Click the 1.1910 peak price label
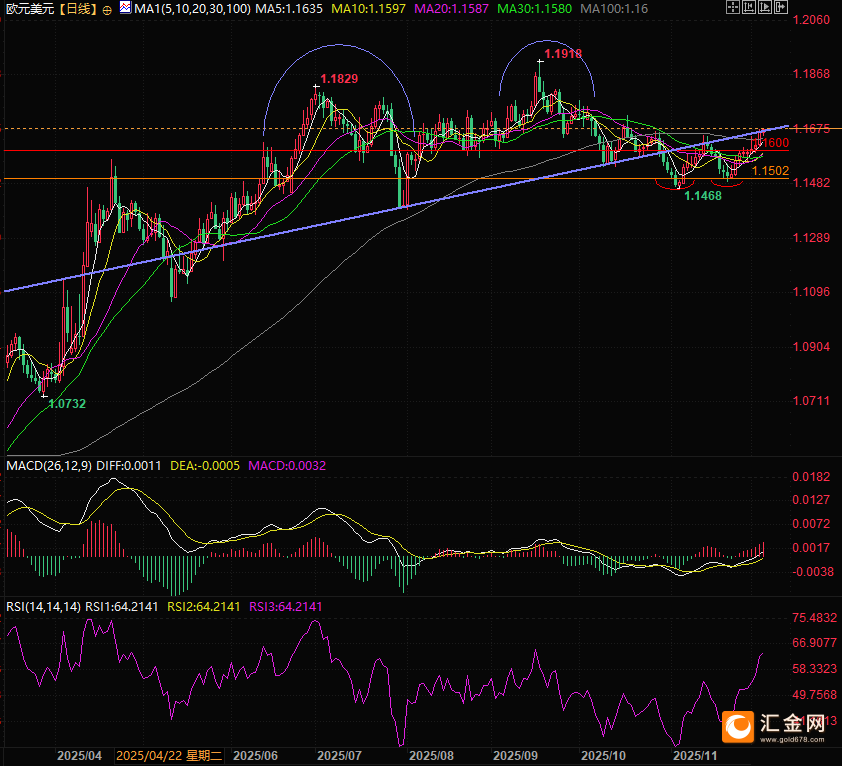842x766 pixels. coord(562,52)
